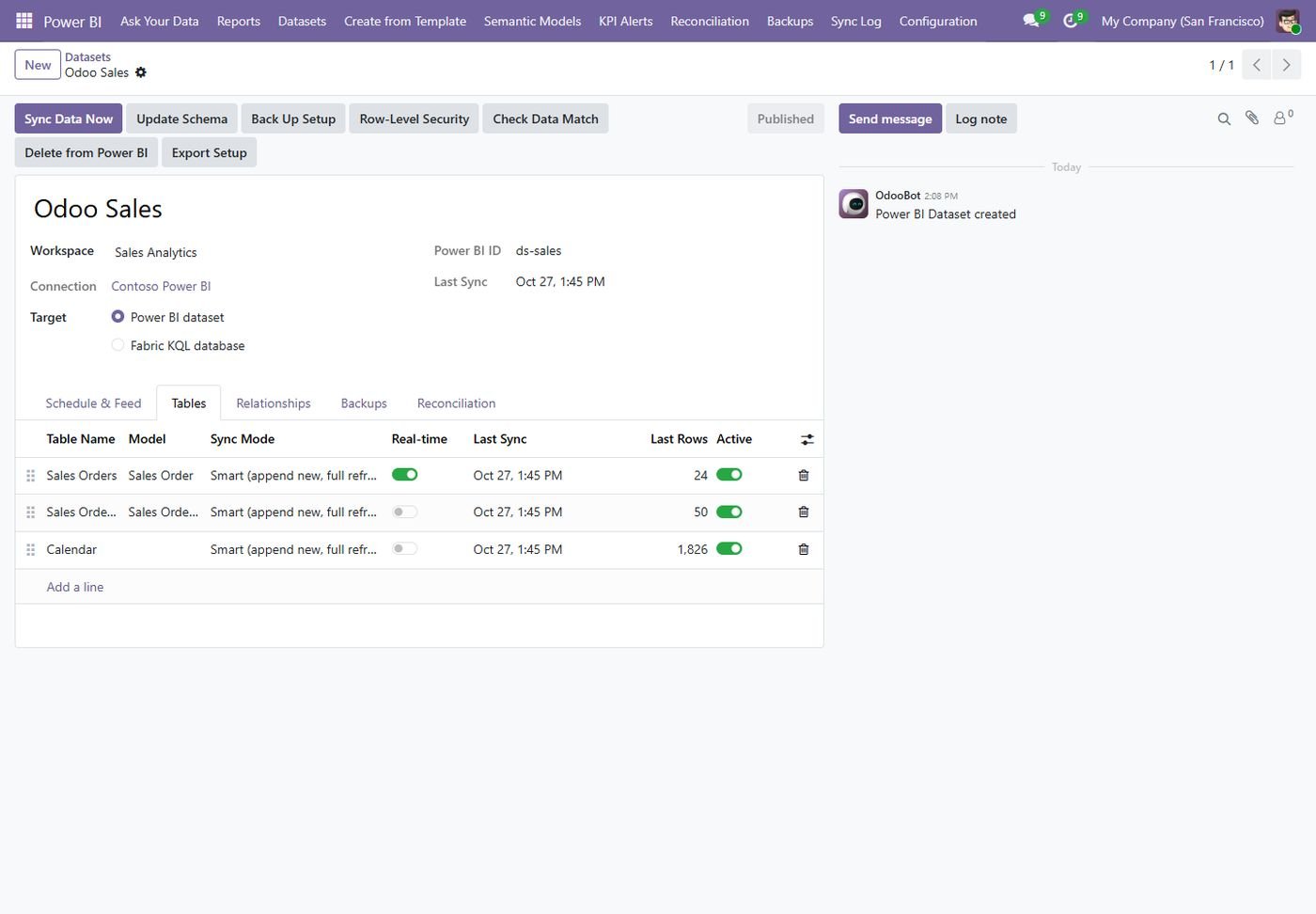Viewport: 1316px width, 914px height.
Task: Open the apps grid menu icon
Action: [24, 21]
